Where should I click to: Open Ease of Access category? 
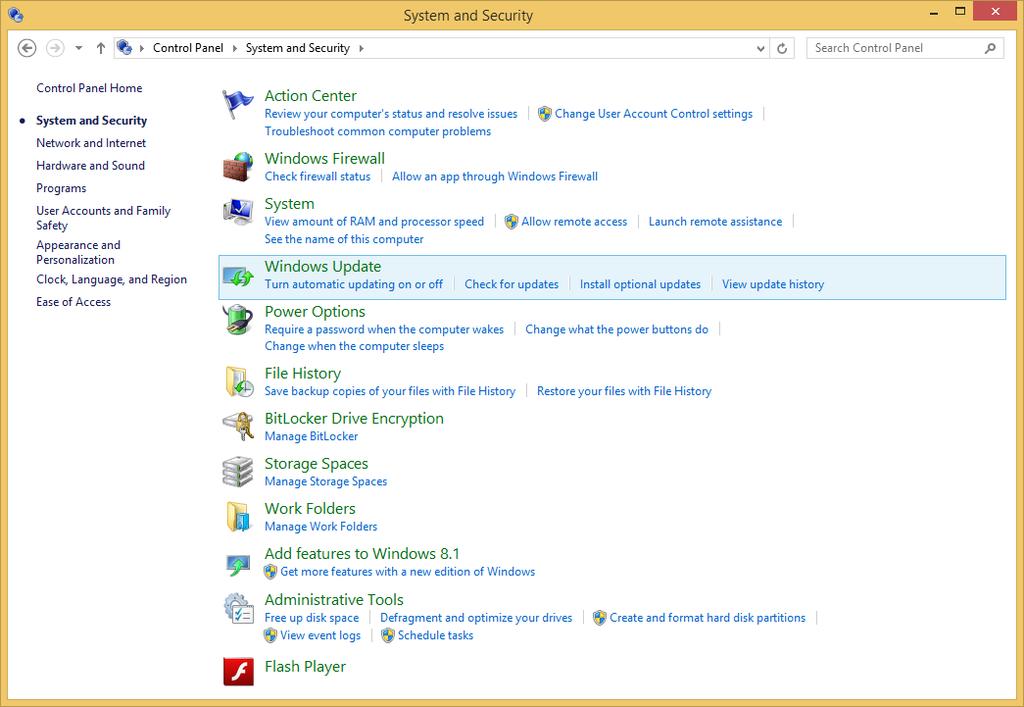coord(73,302)
